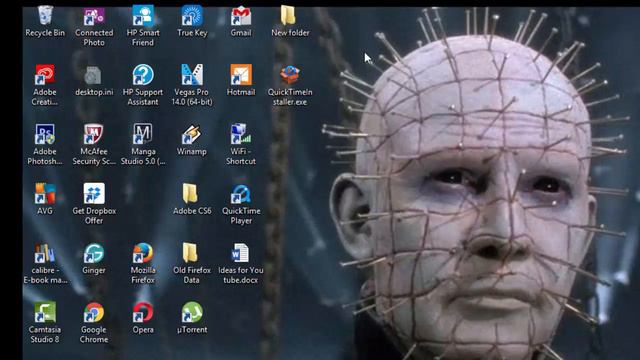Select calibre E-book management icon
Viewport: 640px width, 360px height.
click(x=44, y=253)
